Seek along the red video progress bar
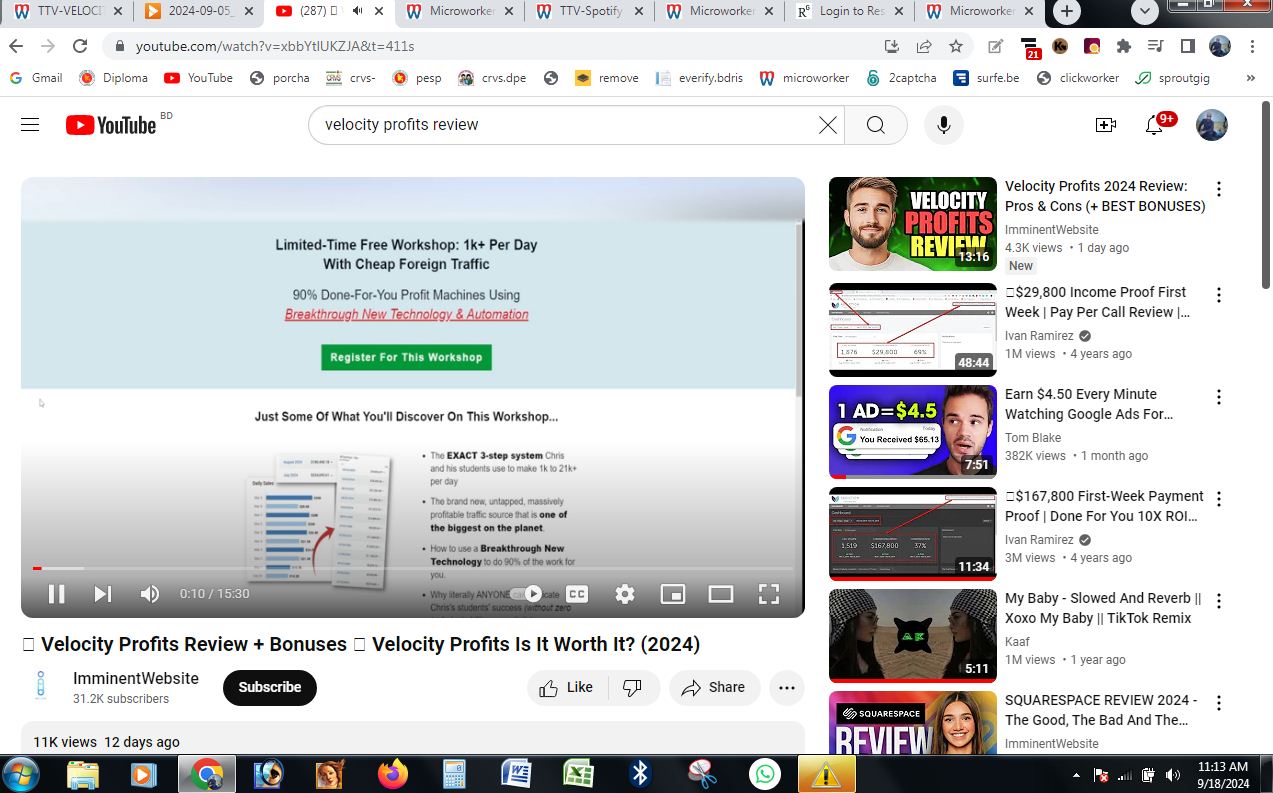This screenshot has height=793, width=1273. point(412,568)
